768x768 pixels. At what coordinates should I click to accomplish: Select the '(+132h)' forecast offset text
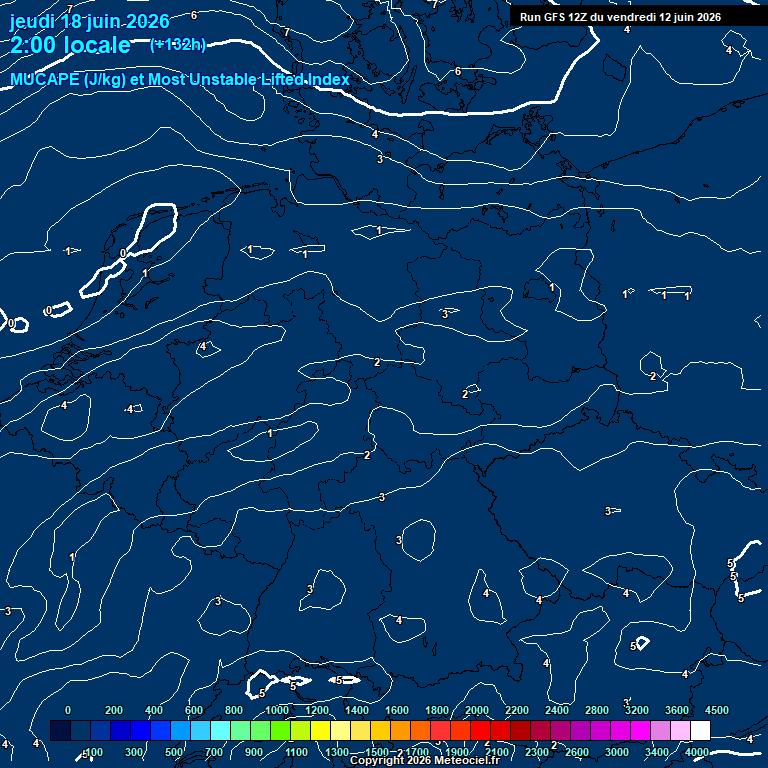[178, 45]
